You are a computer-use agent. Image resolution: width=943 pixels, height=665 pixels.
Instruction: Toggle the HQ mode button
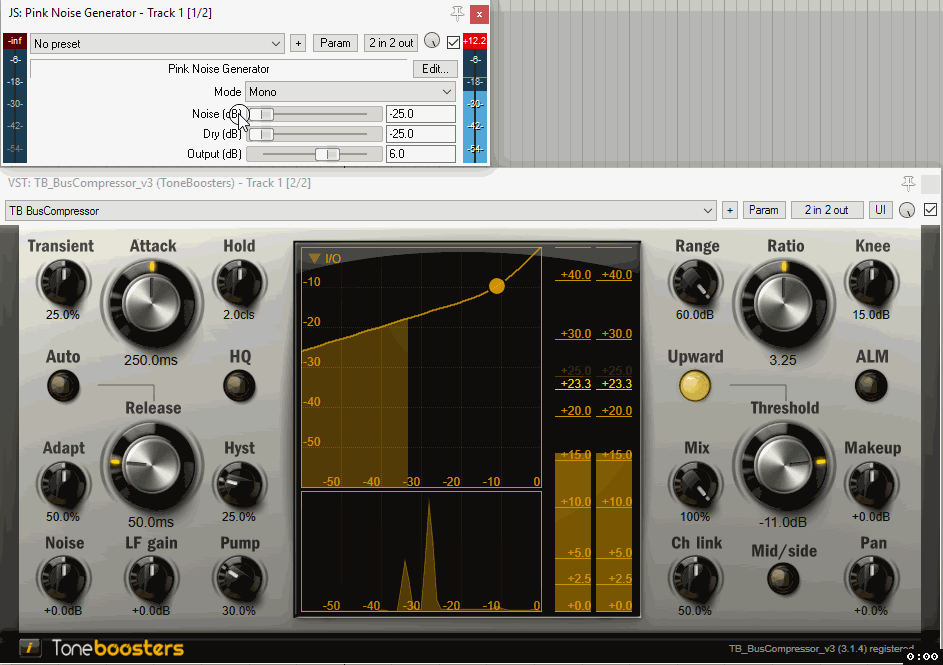click(239, 385)
